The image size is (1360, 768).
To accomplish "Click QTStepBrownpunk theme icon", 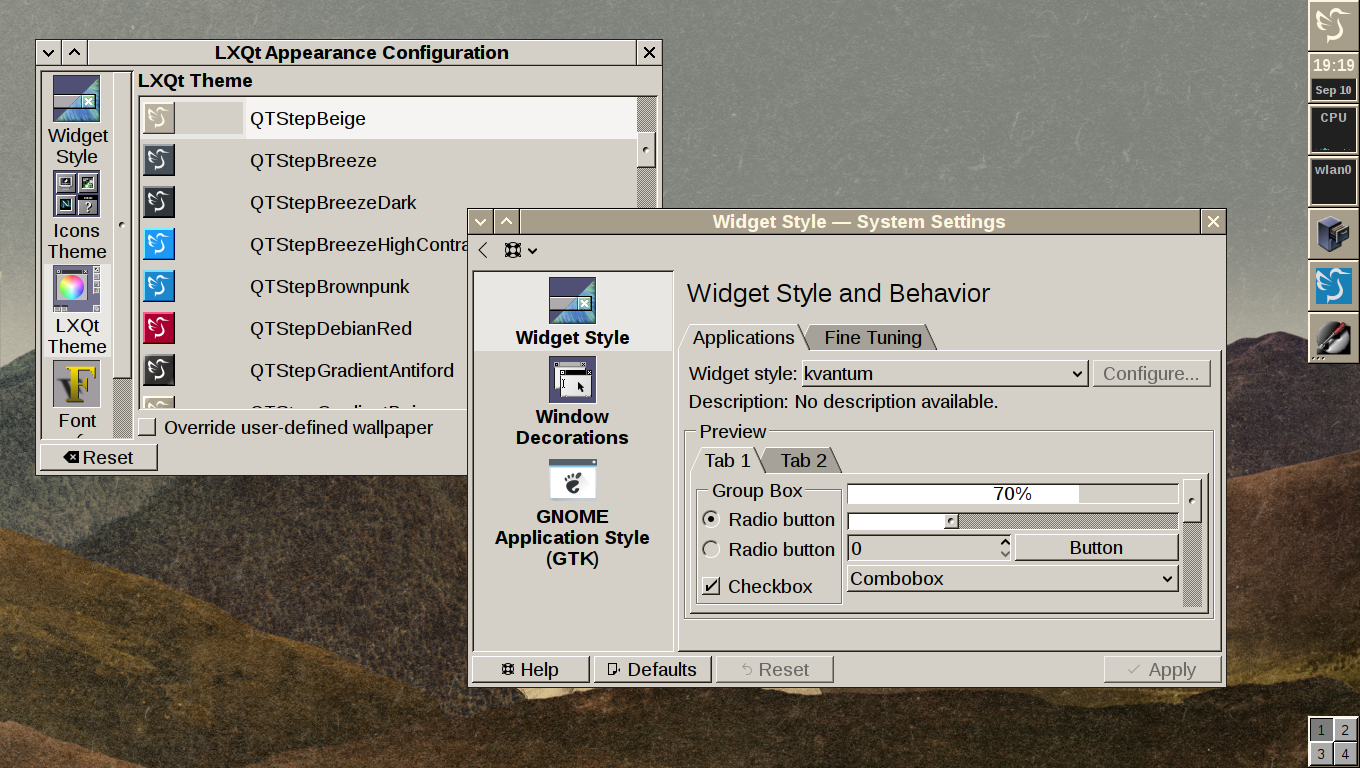I will pos(159,286).
